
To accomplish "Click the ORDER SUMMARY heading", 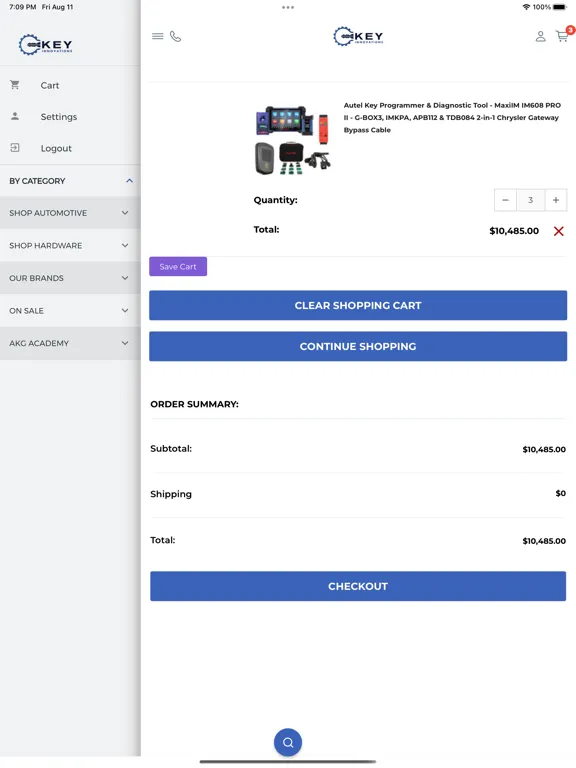I will coord(194,404).
